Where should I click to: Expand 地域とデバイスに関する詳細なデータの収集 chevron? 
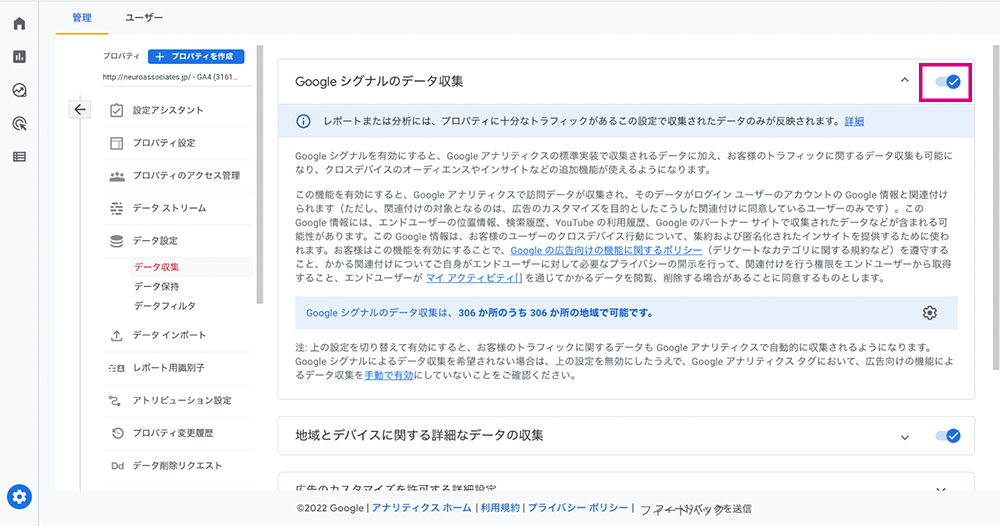pyautogui.click(x=904, y=437)
